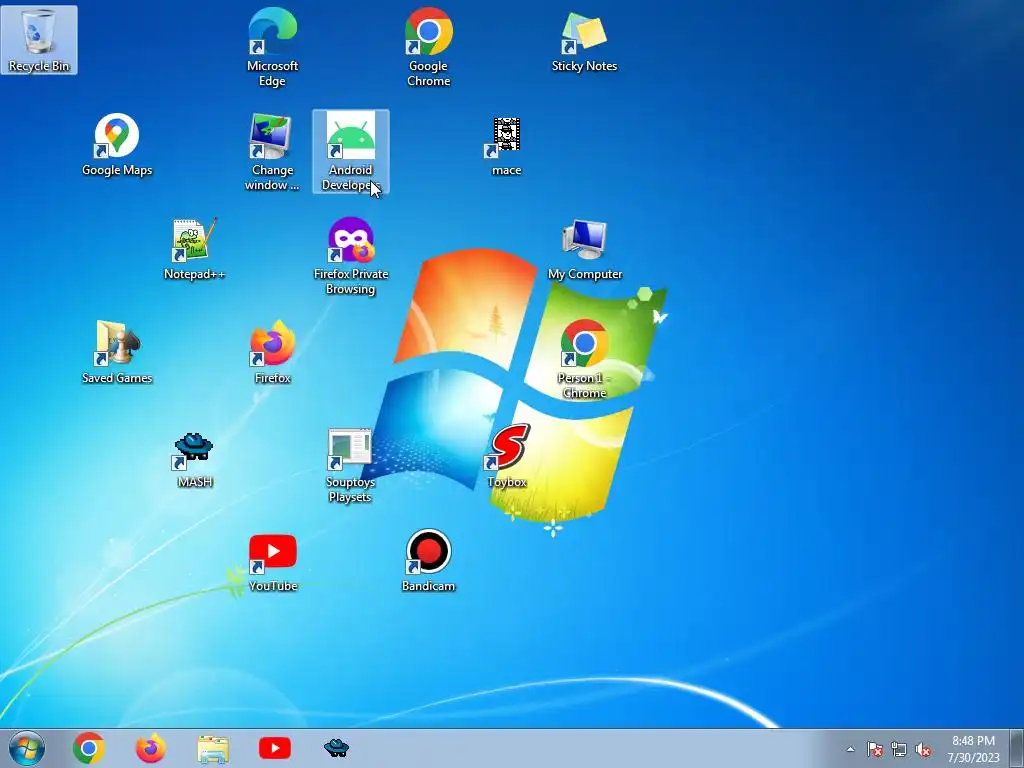Select the Google Chrome desktop shortcut
Viewport: 1024px width, 768px height.
[428, 47]
